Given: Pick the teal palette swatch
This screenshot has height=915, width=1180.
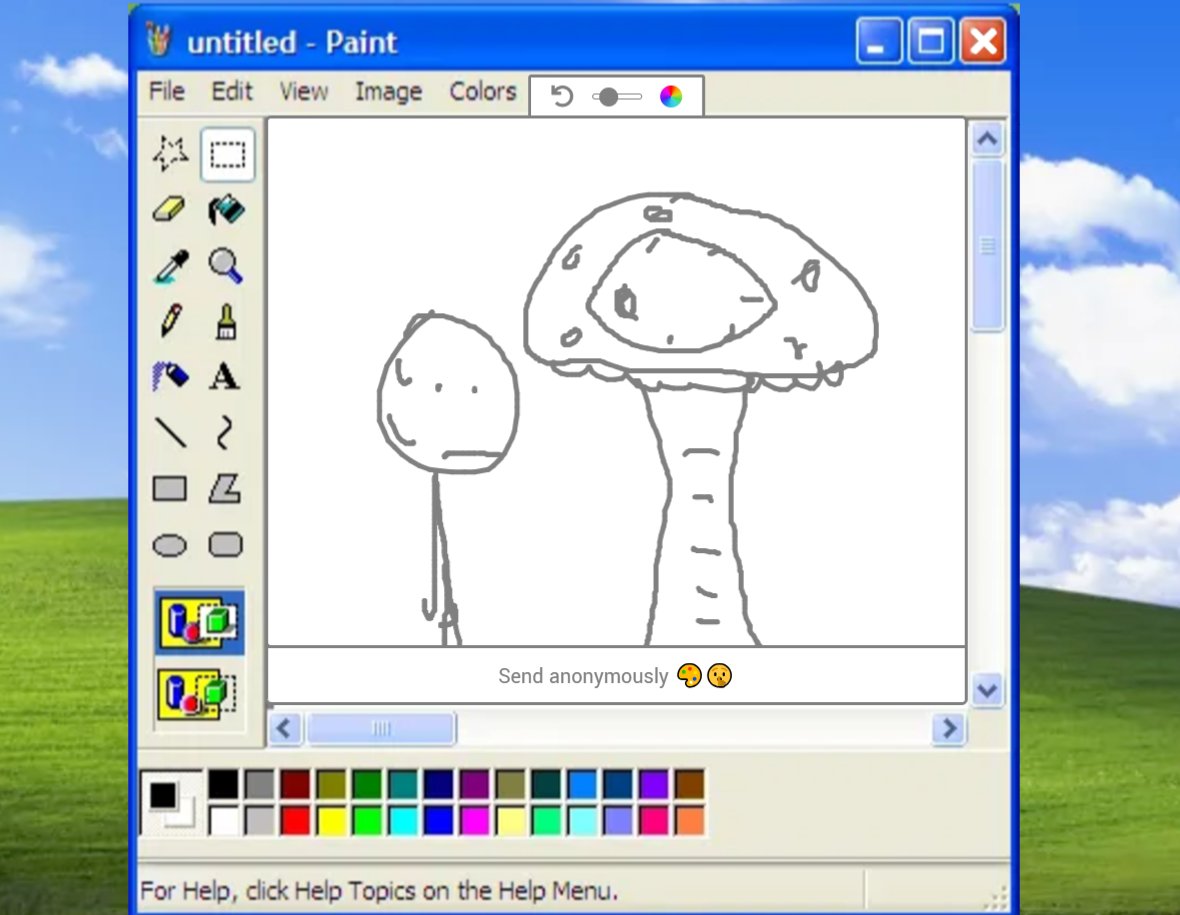Looking at the screenshot, I should tap(403, 784).
